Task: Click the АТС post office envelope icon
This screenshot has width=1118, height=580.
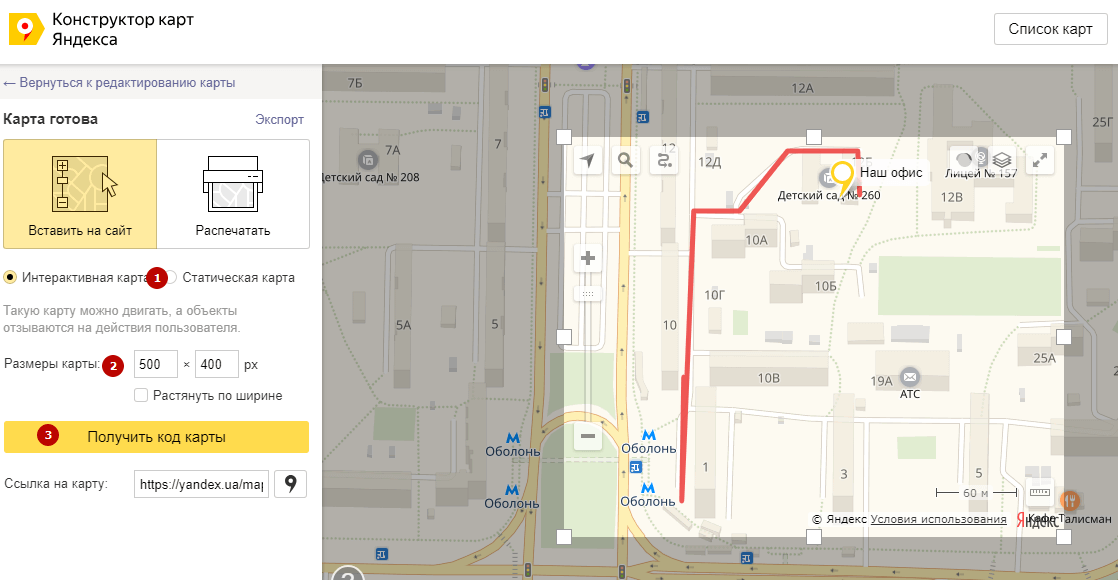Action: pos(910,376)
